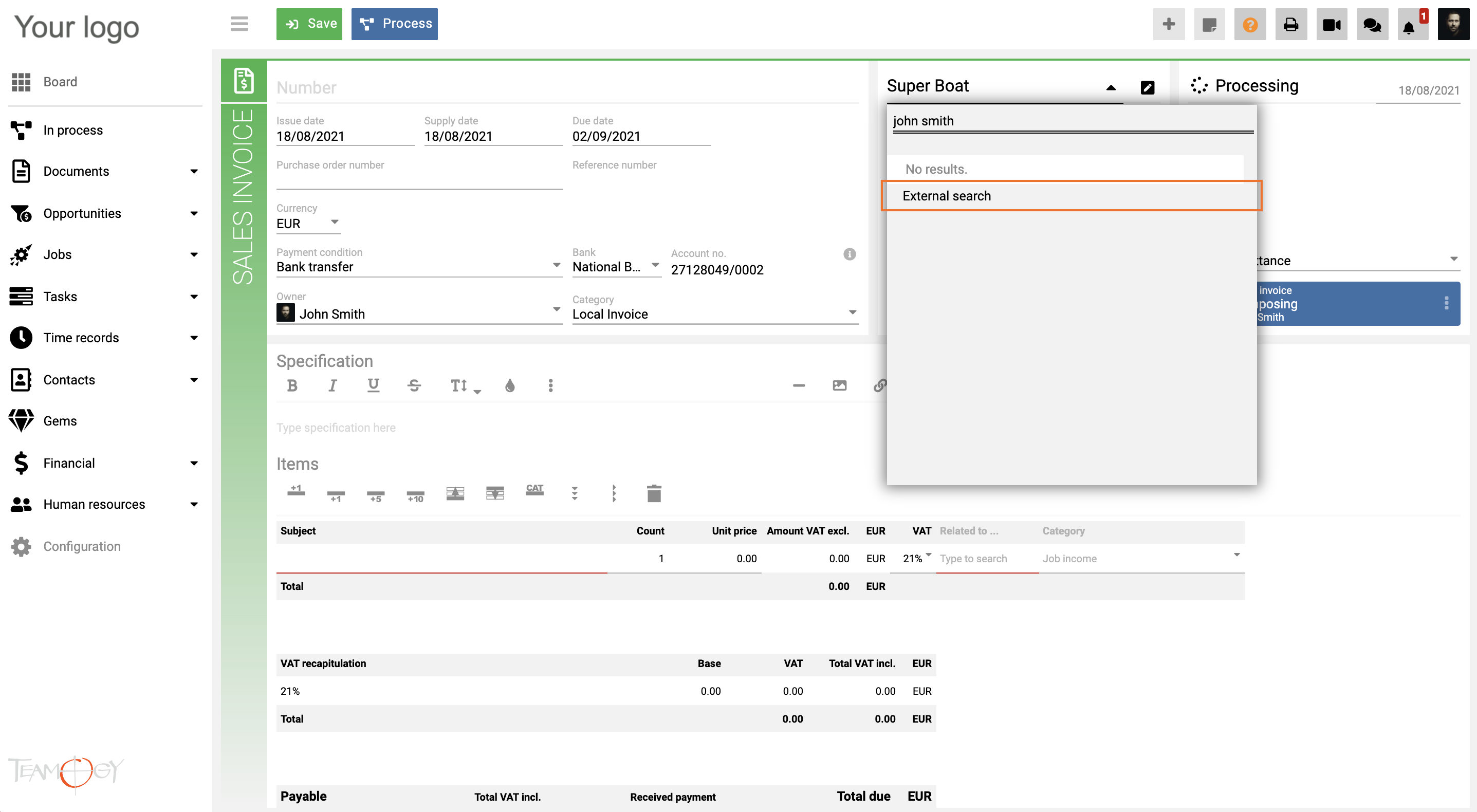This screenshot has height=812, width=1477.
Task: Open the Currency EUR dropdown
Action: pyautogui.click(x=308, y=223)
